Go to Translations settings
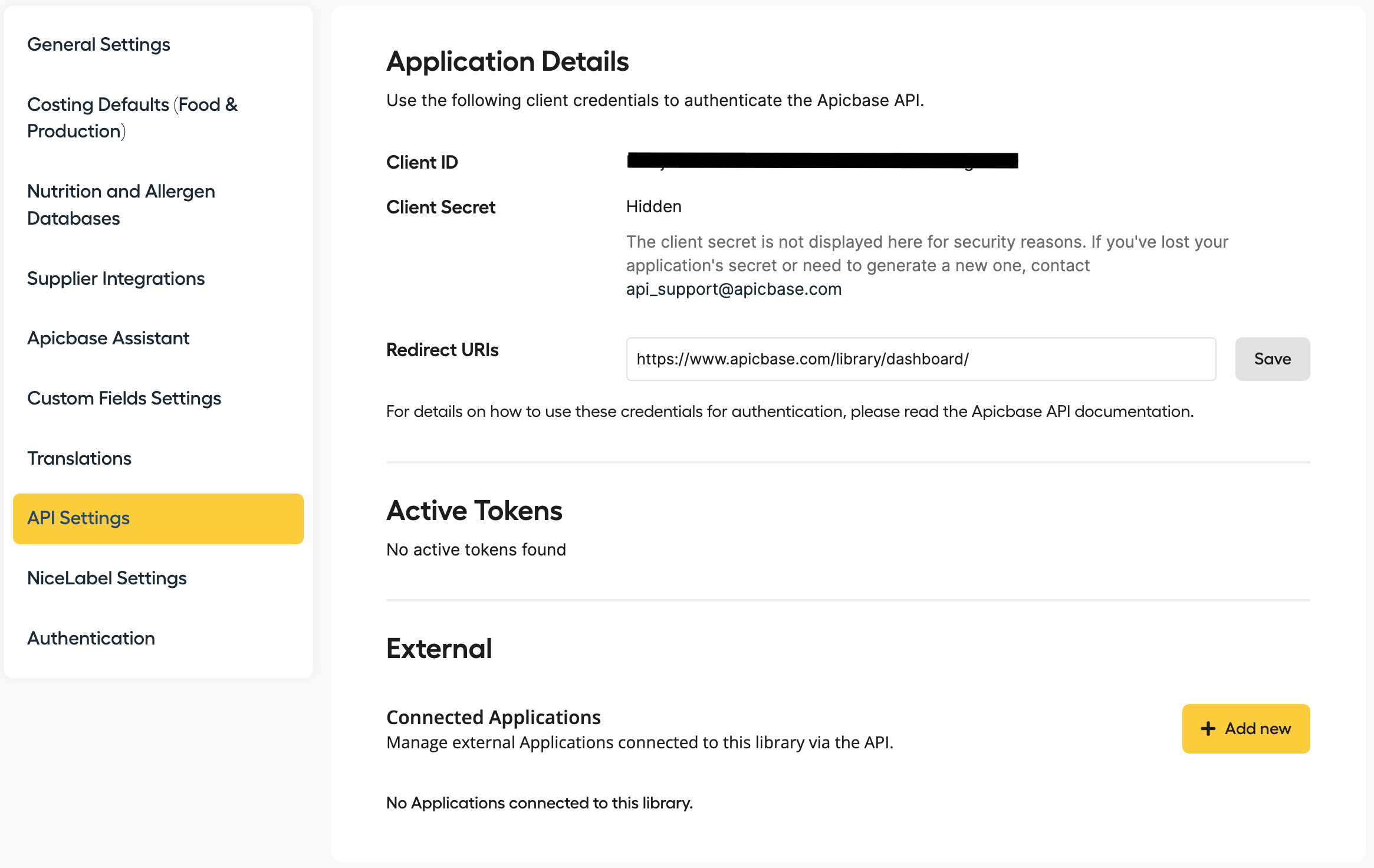Viewport: 1374px width, 868px height. [x=80, y=458]
